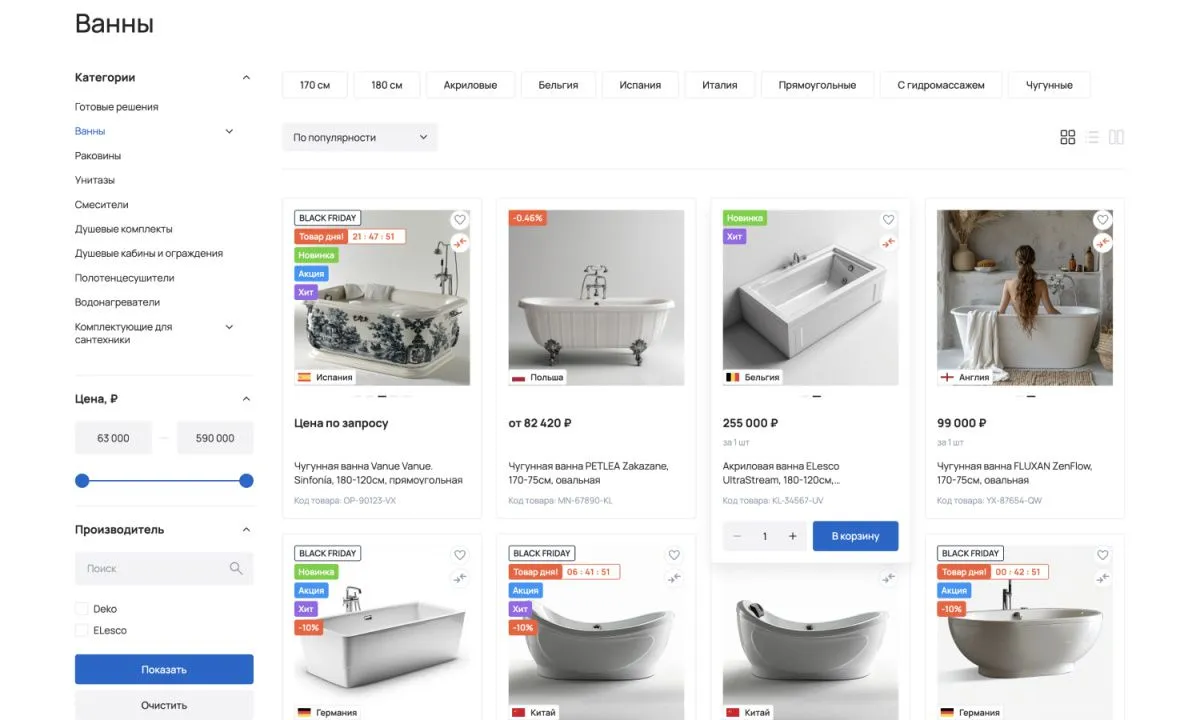
Task: Click compare icon on FLUXAN ZenFlow bathtub
Action: (1102, 243)
